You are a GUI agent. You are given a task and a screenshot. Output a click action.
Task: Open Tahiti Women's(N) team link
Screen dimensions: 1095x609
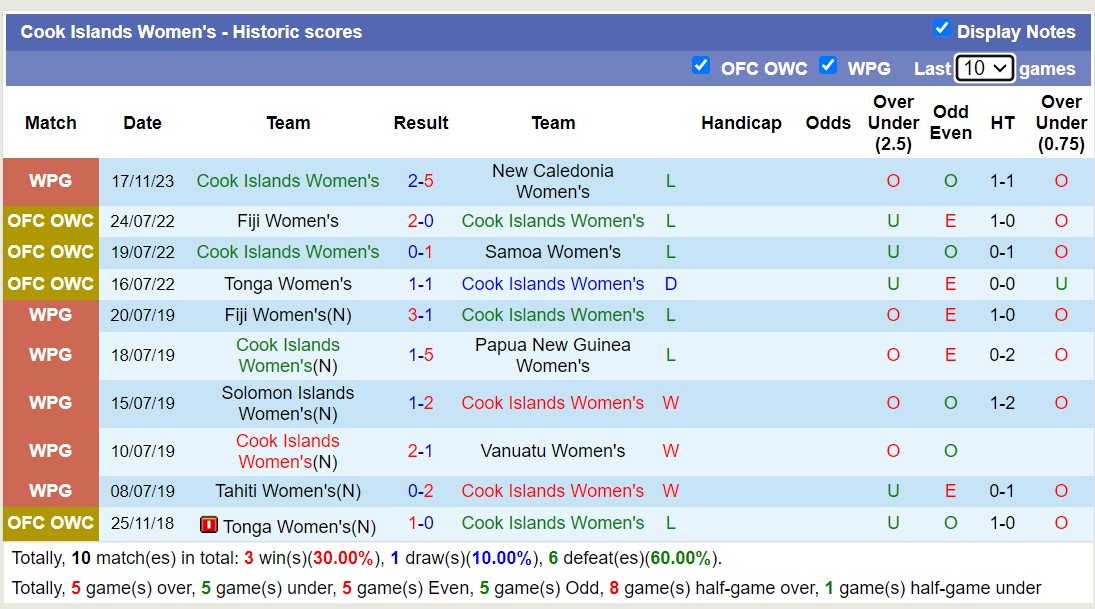[288, 491]
